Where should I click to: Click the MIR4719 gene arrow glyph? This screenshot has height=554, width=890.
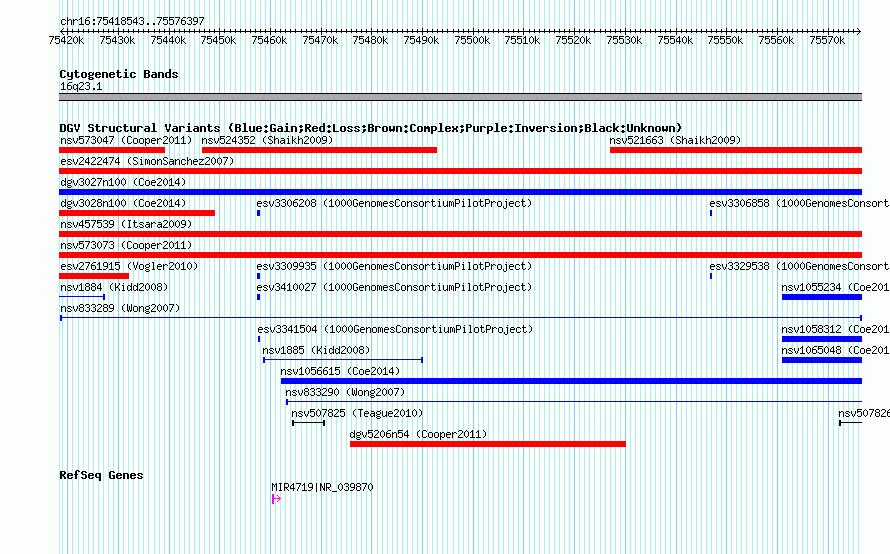pyautogui.click(x=276, y=499)
